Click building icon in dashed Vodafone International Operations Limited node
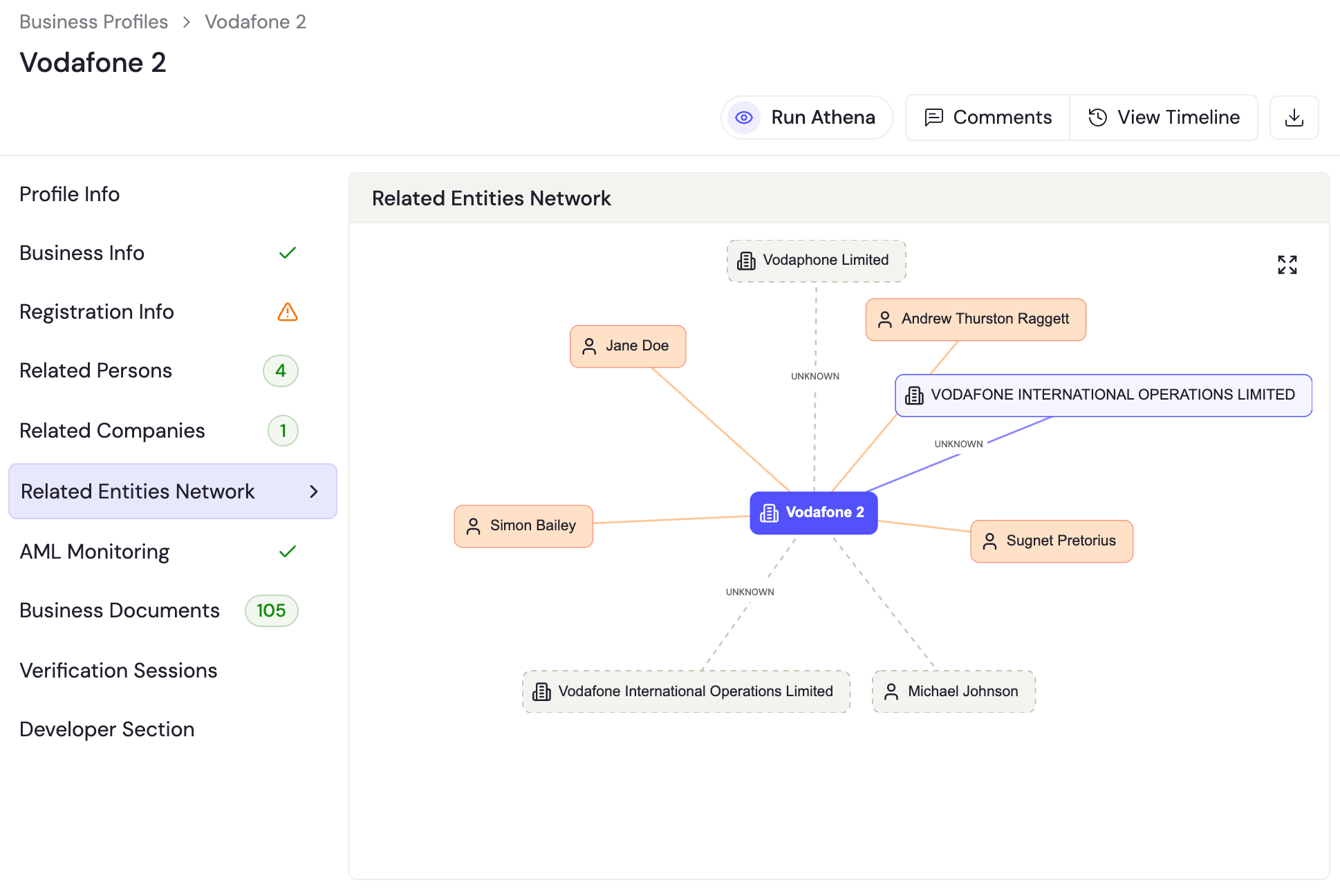The image size is (1340, 896). [x=541, y=692]
